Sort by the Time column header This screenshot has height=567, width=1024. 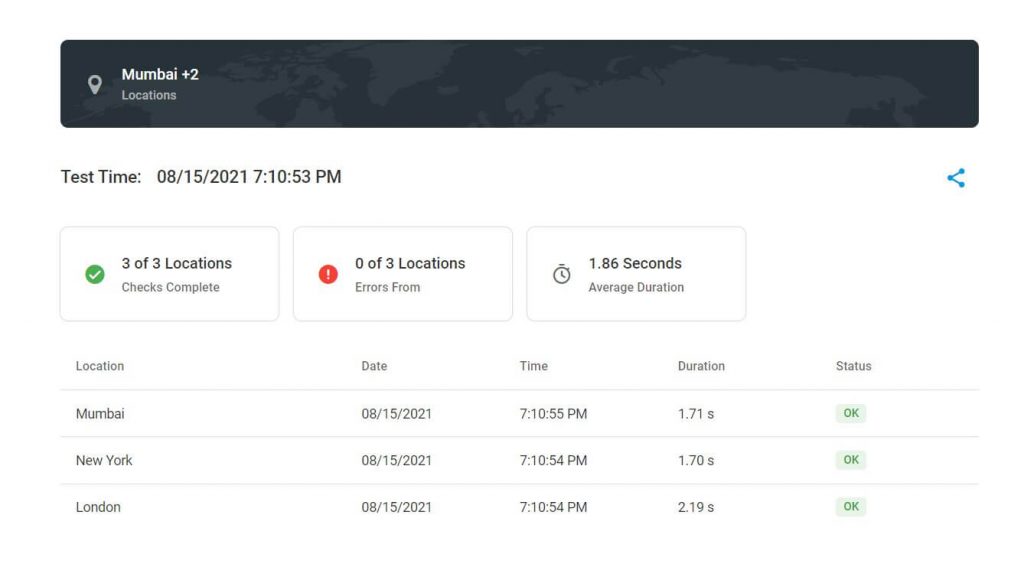point(534,366)
